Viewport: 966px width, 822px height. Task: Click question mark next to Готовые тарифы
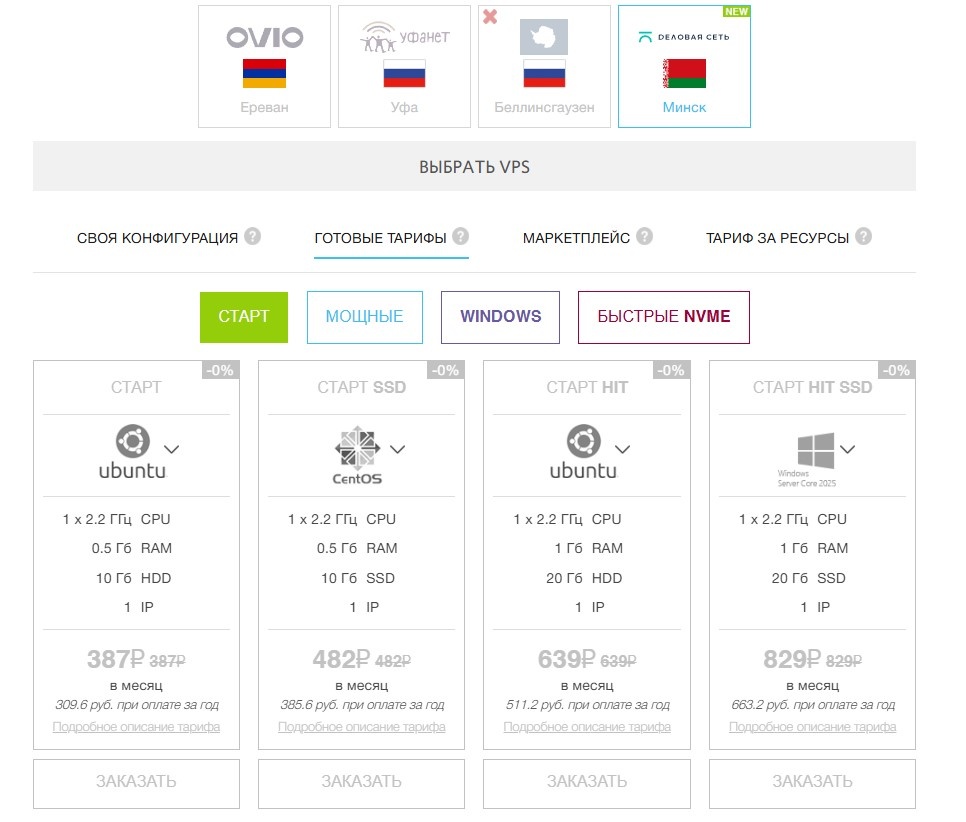click(461, 237)
